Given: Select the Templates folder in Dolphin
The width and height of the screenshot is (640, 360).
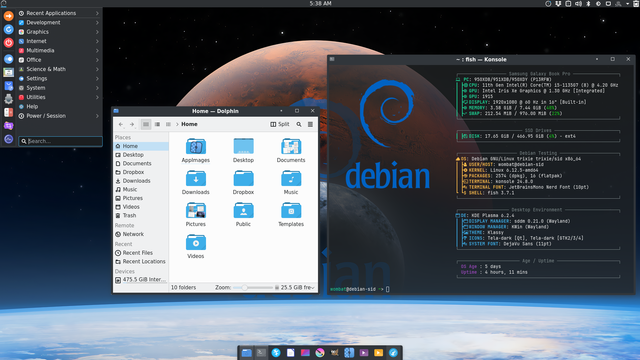Looking at the screenshot, I should [291, 215].
